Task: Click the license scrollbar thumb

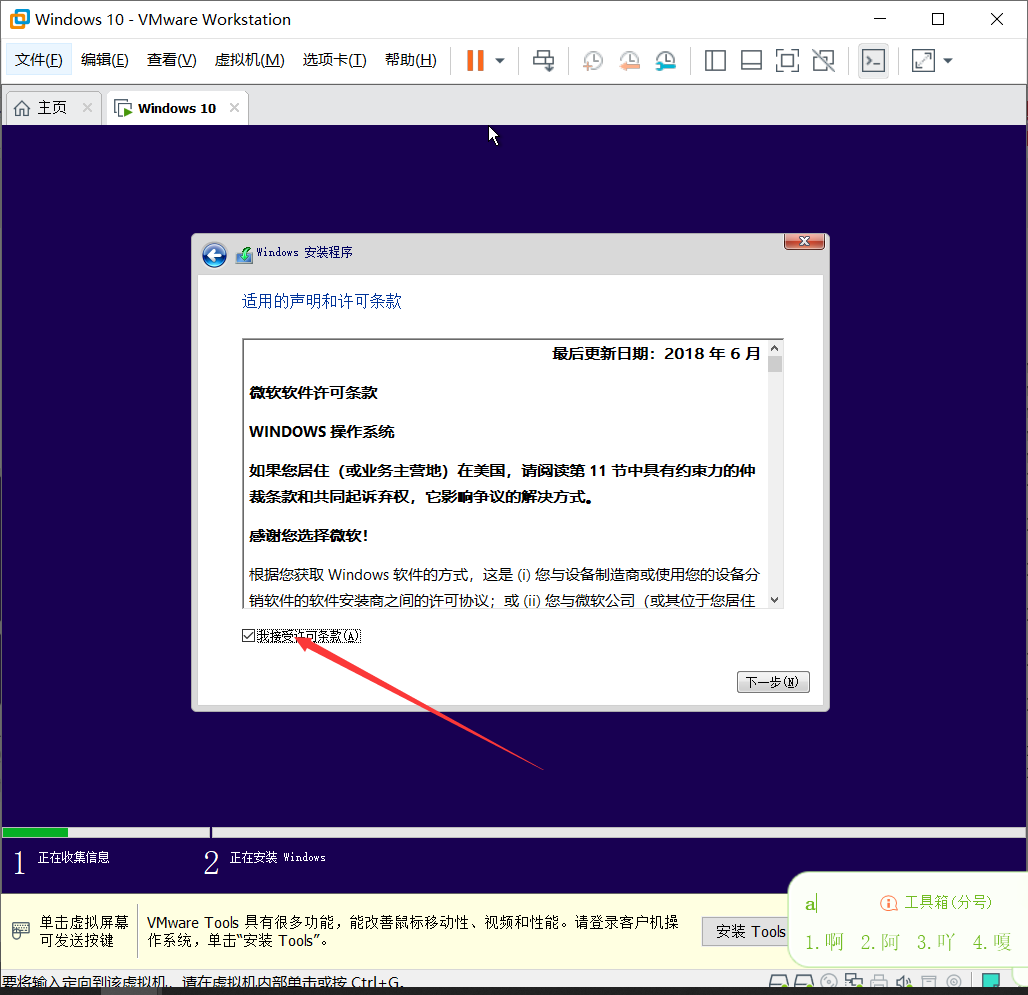Action: [775, 364]
